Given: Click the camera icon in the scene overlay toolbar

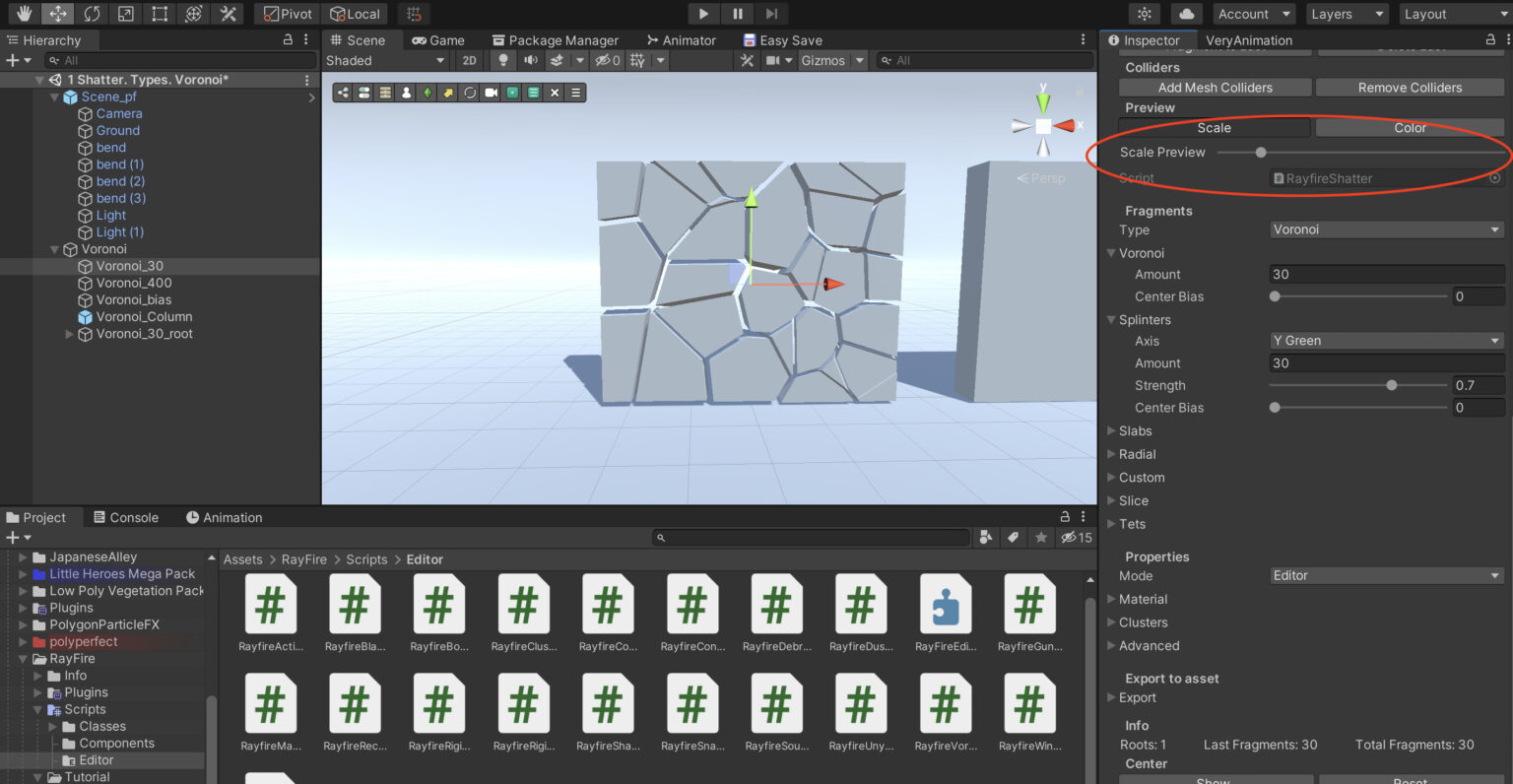Looking at the screenshot, I should click(492, 92).
